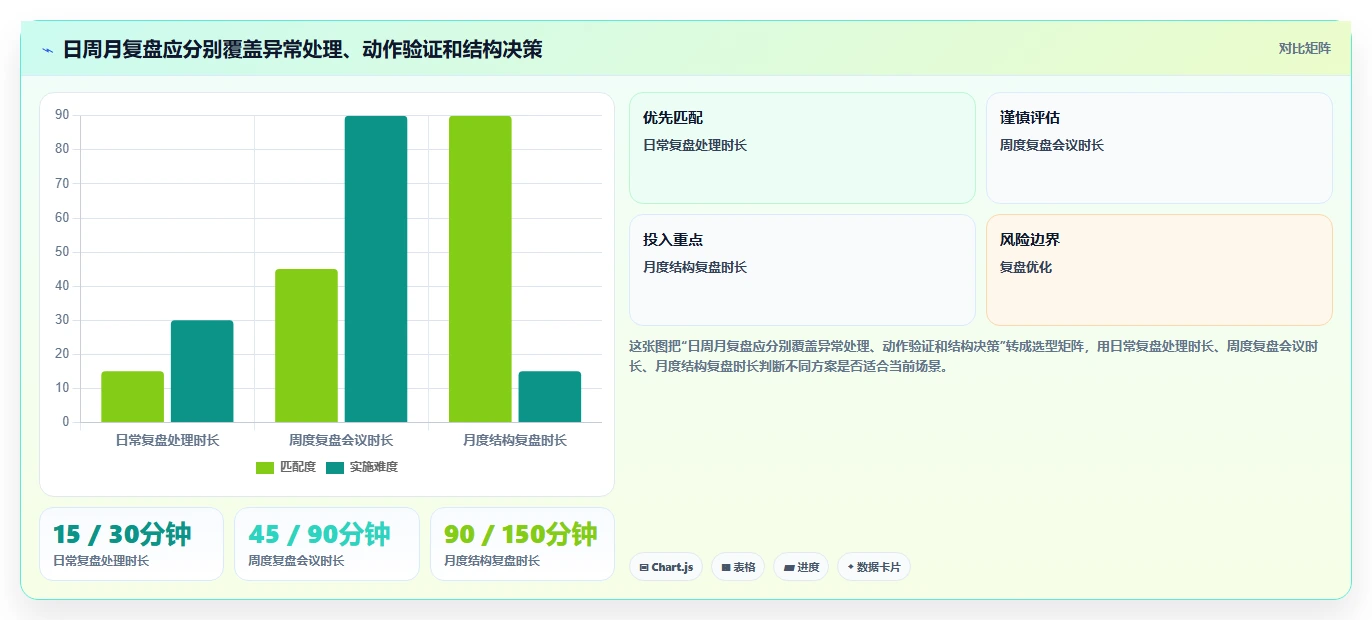This screenshot has width=1372, height=620.
Task: Click the 实施难度 bar for 日常复盘处理时长
Action: pos(202,371)
